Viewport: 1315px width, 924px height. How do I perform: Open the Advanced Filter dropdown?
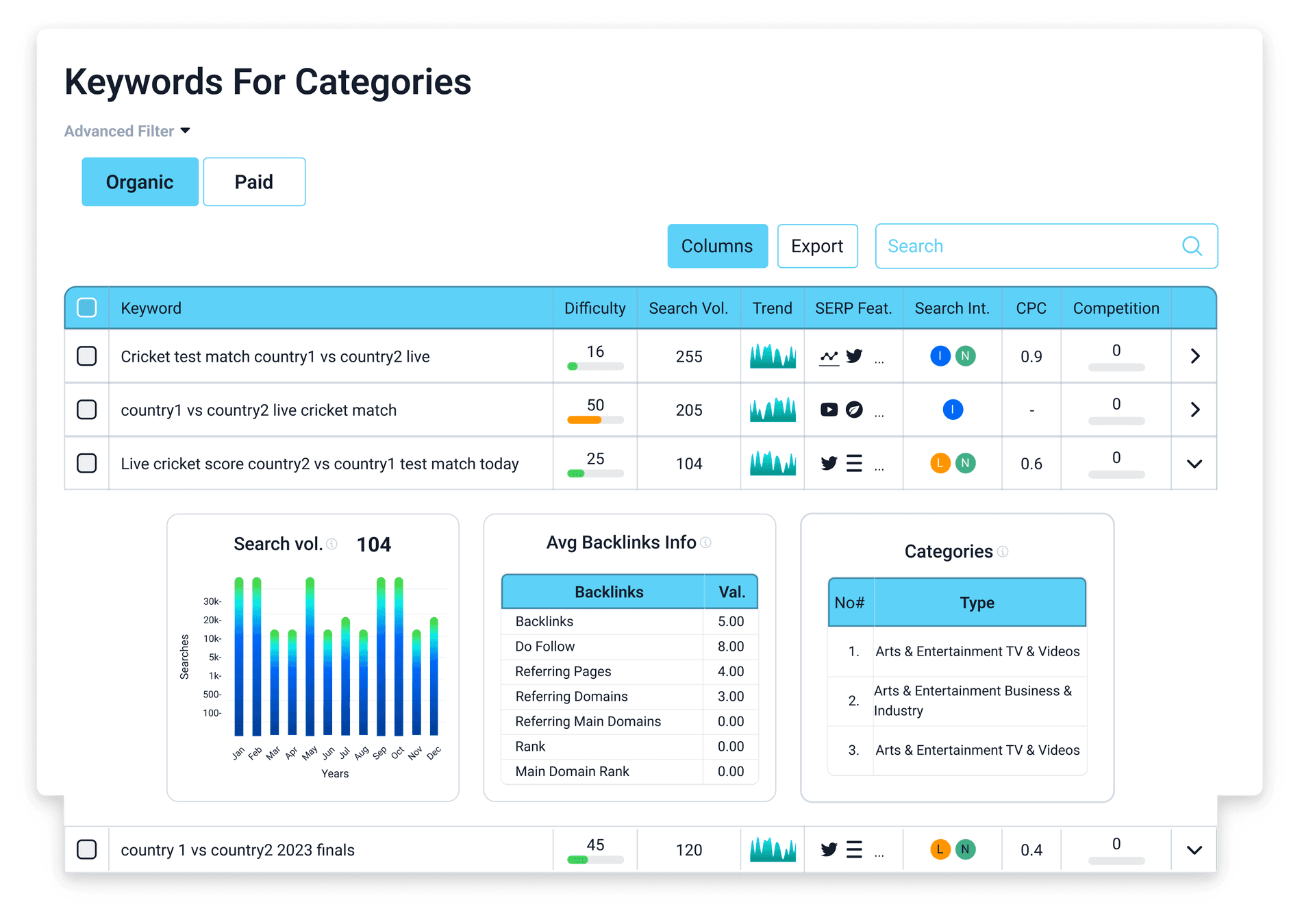127,131
